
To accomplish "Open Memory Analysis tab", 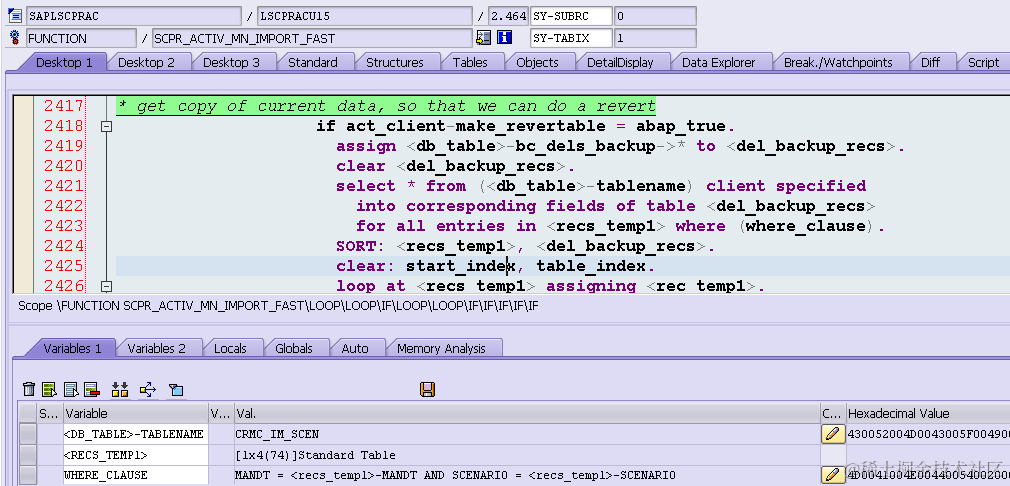I will click(x=441, y=348).
